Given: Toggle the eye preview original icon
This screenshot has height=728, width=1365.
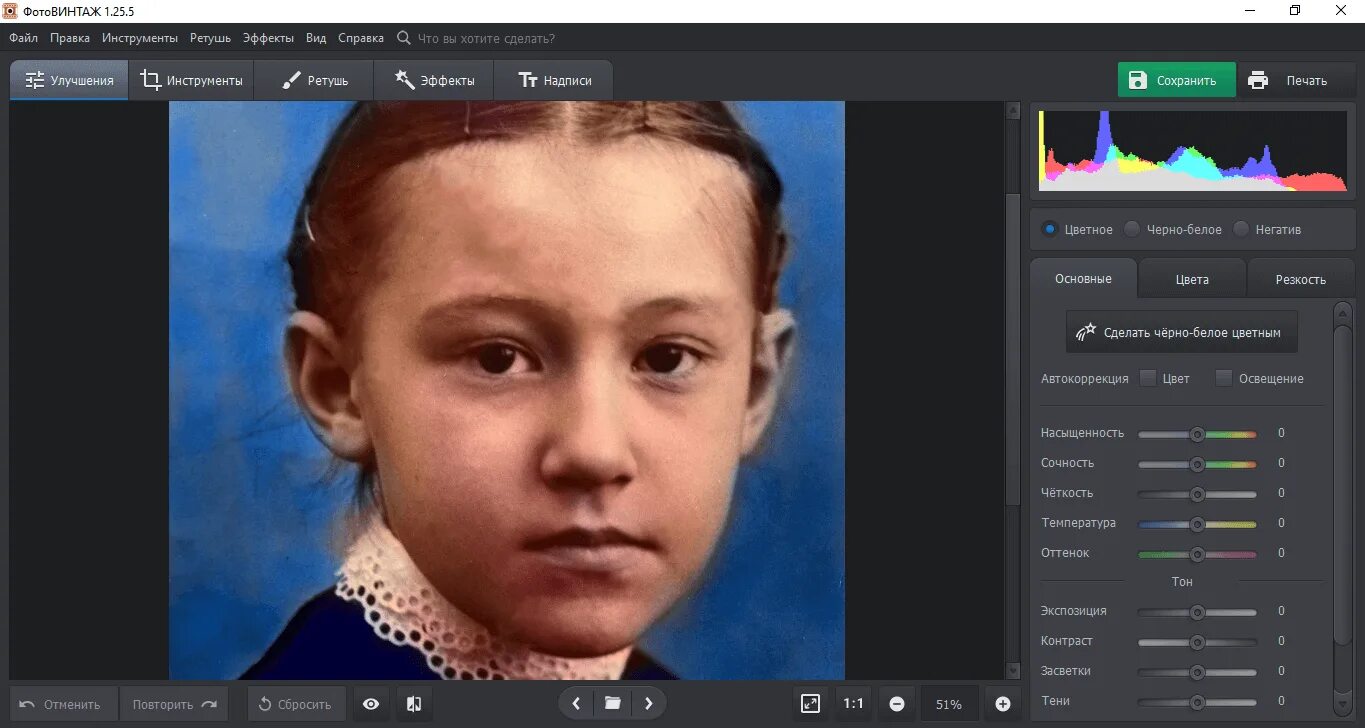Looking at the screenshot, I should pyautogui.click(x=371, y=704).
